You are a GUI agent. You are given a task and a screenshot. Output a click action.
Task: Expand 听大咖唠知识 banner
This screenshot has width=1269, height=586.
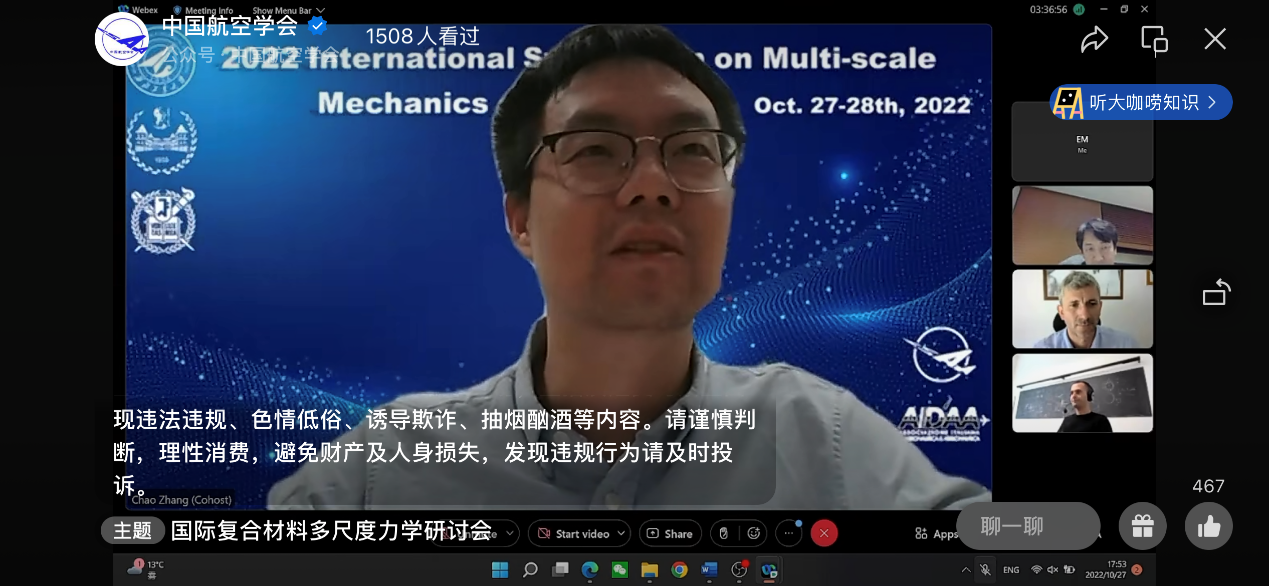[1141, 102]
